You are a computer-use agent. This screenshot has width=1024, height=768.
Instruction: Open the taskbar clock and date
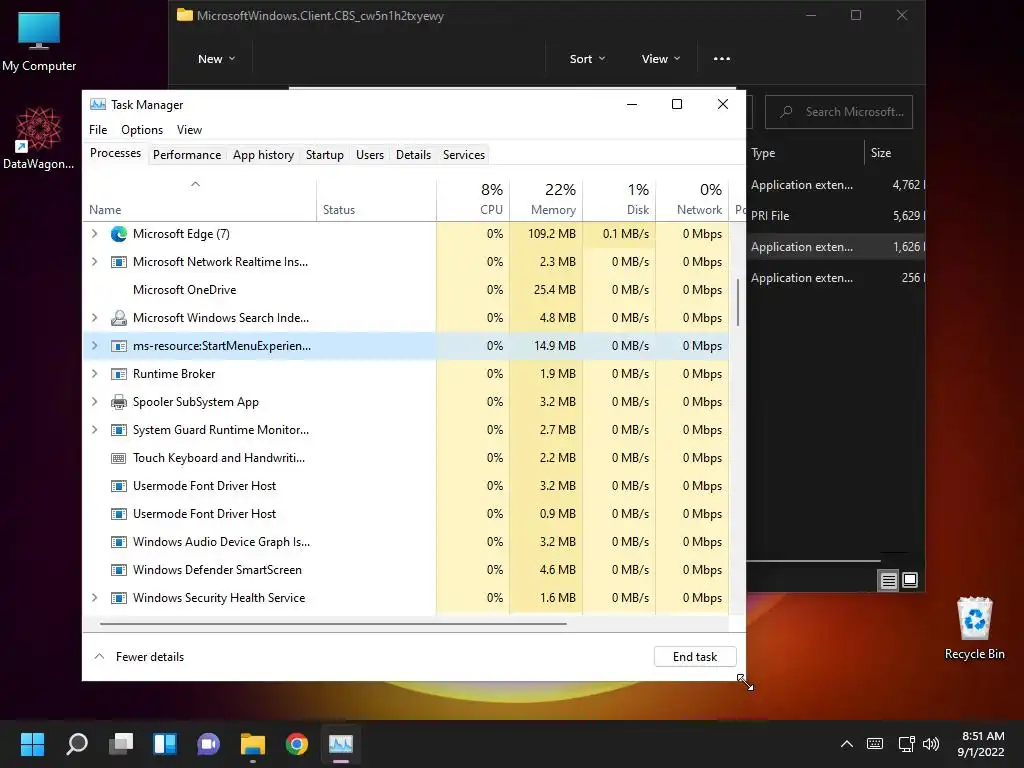coord(981,743)
